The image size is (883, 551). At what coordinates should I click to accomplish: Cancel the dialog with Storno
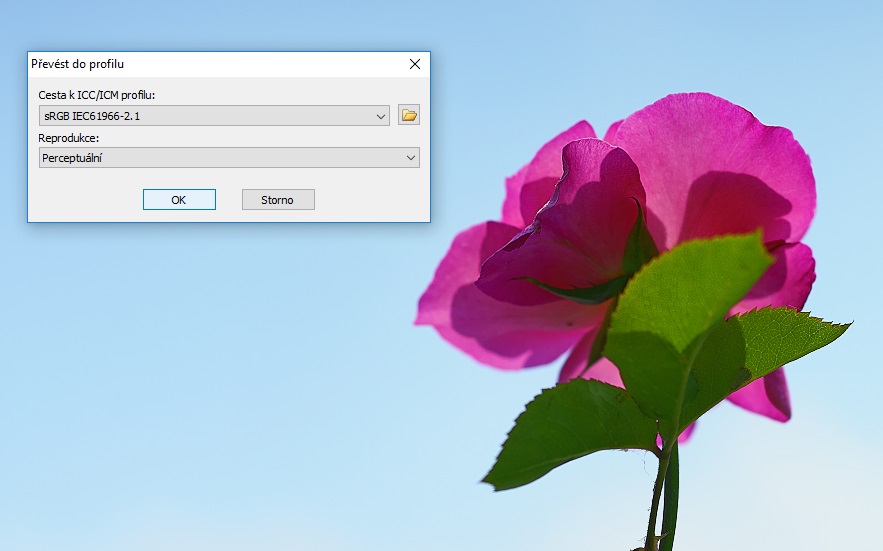(x=278, y=200)
